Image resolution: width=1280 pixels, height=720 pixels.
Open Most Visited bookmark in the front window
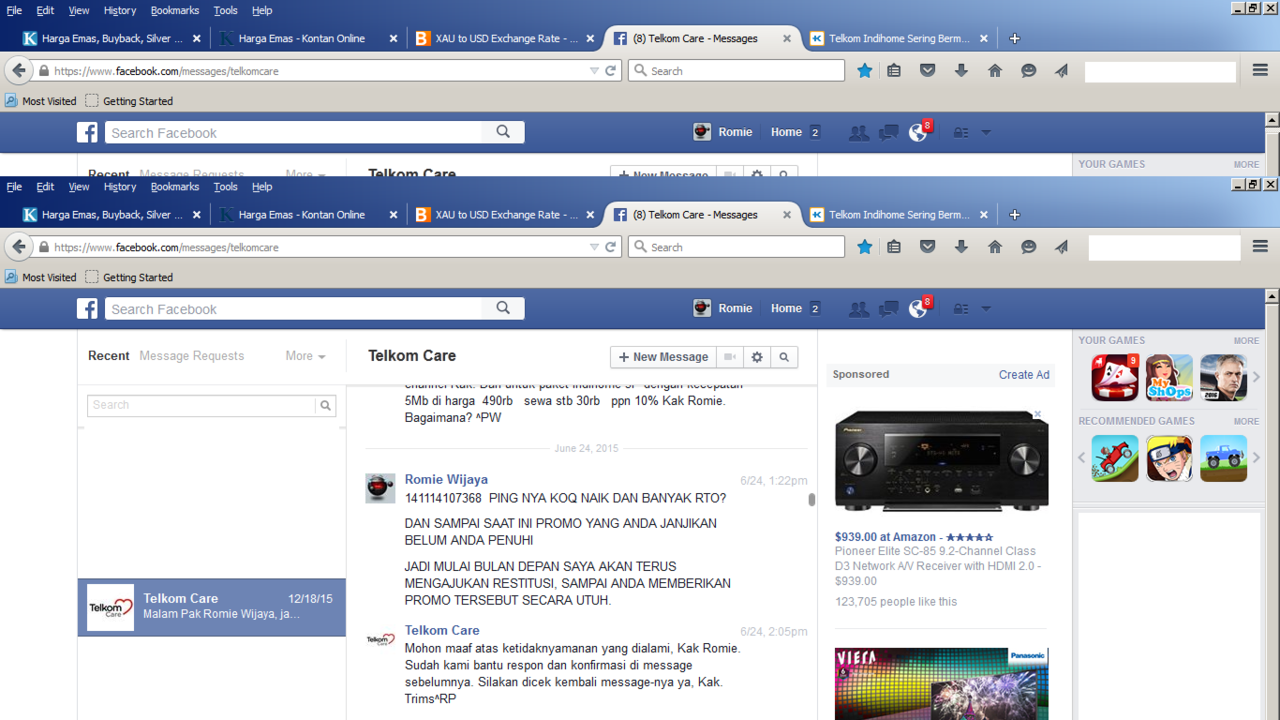click(40, 277)
